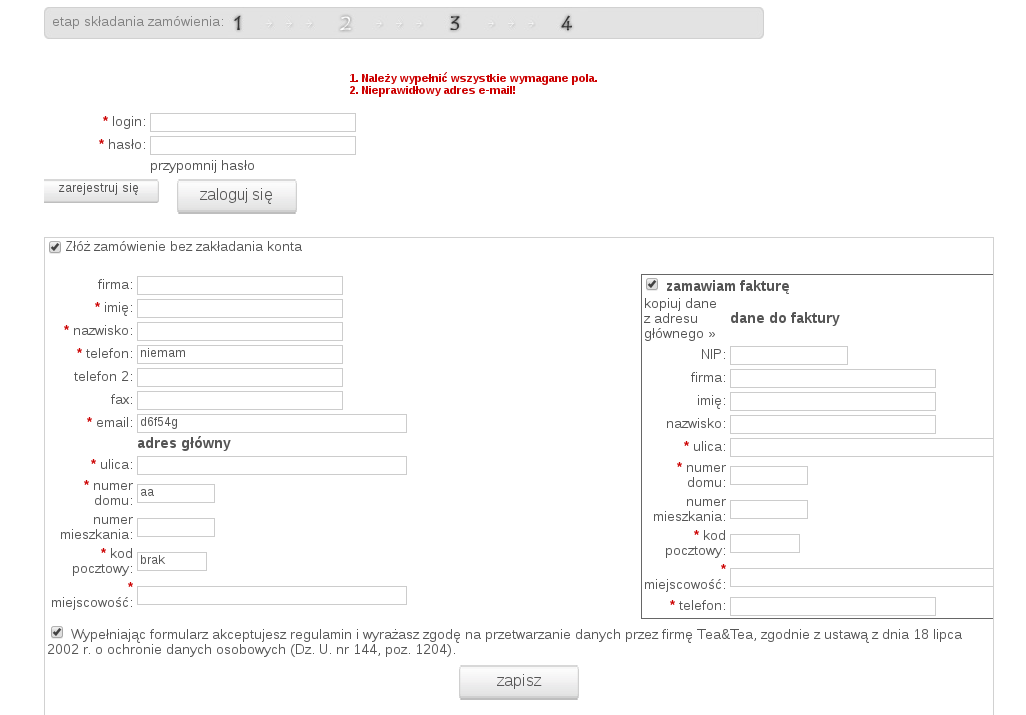
Task: Click 'Należy wypełnić wszystkie wymagane pola.' error
Action: click(x=479, y=78)
